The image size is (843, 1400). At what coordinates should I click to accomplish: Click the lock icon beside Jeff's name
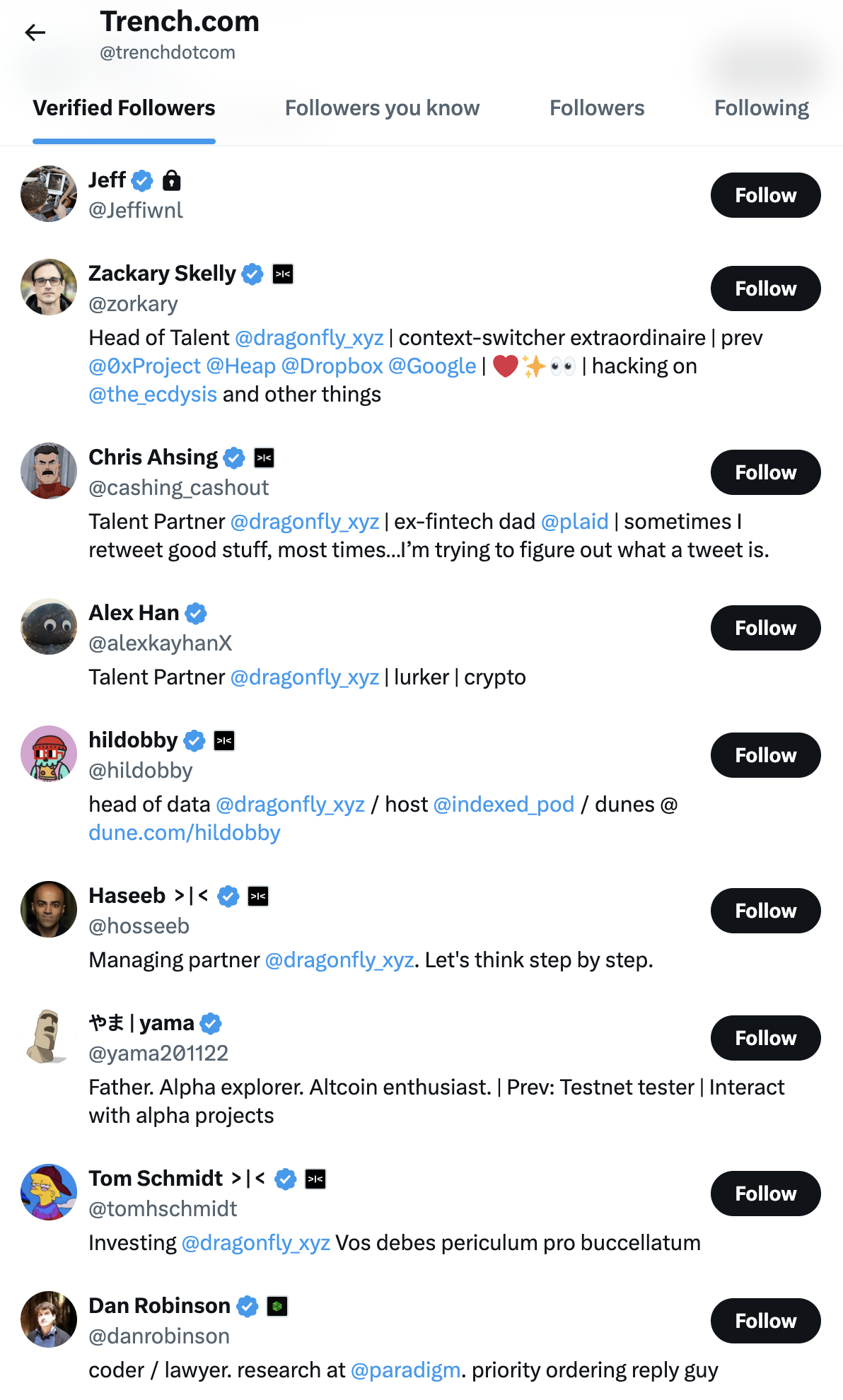(x=170, y=180)
